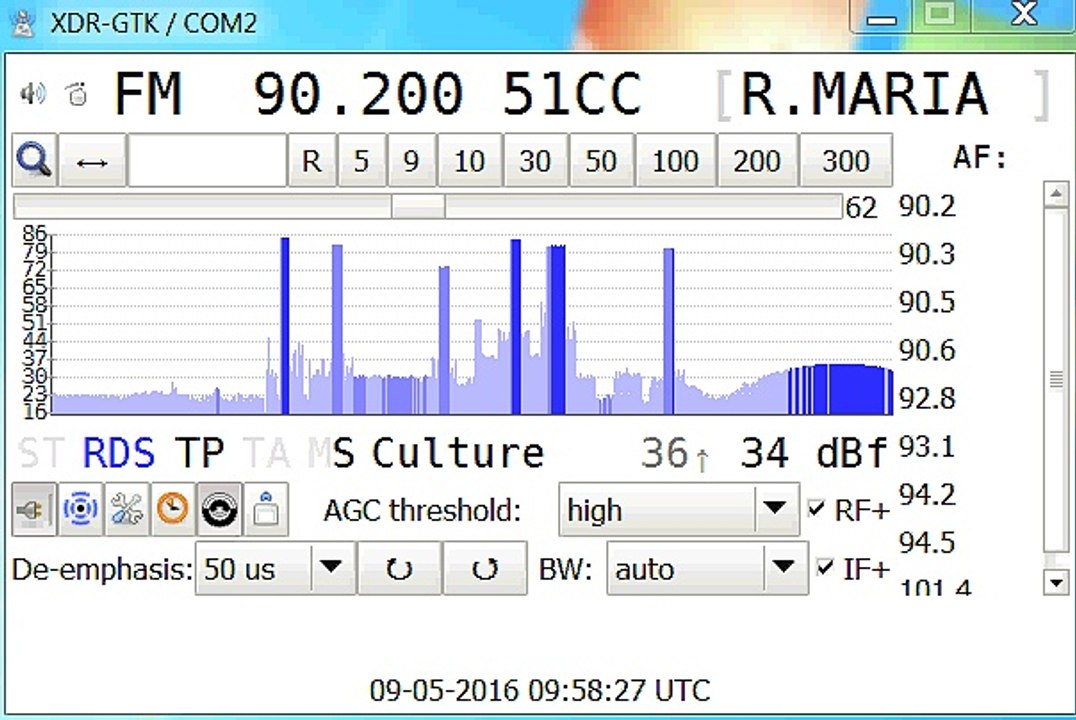1076x720 pixels.
Task: Click the horizontal slider handle showing 62
Action: tap(418, 206)
